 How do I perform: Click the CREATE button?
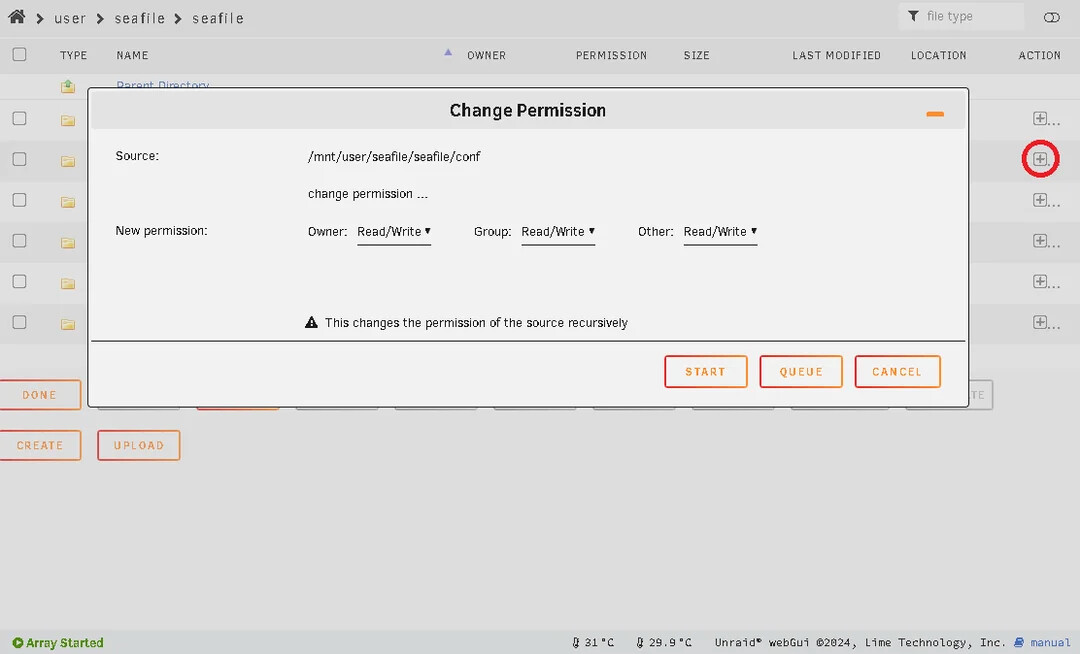click(39, 445)
